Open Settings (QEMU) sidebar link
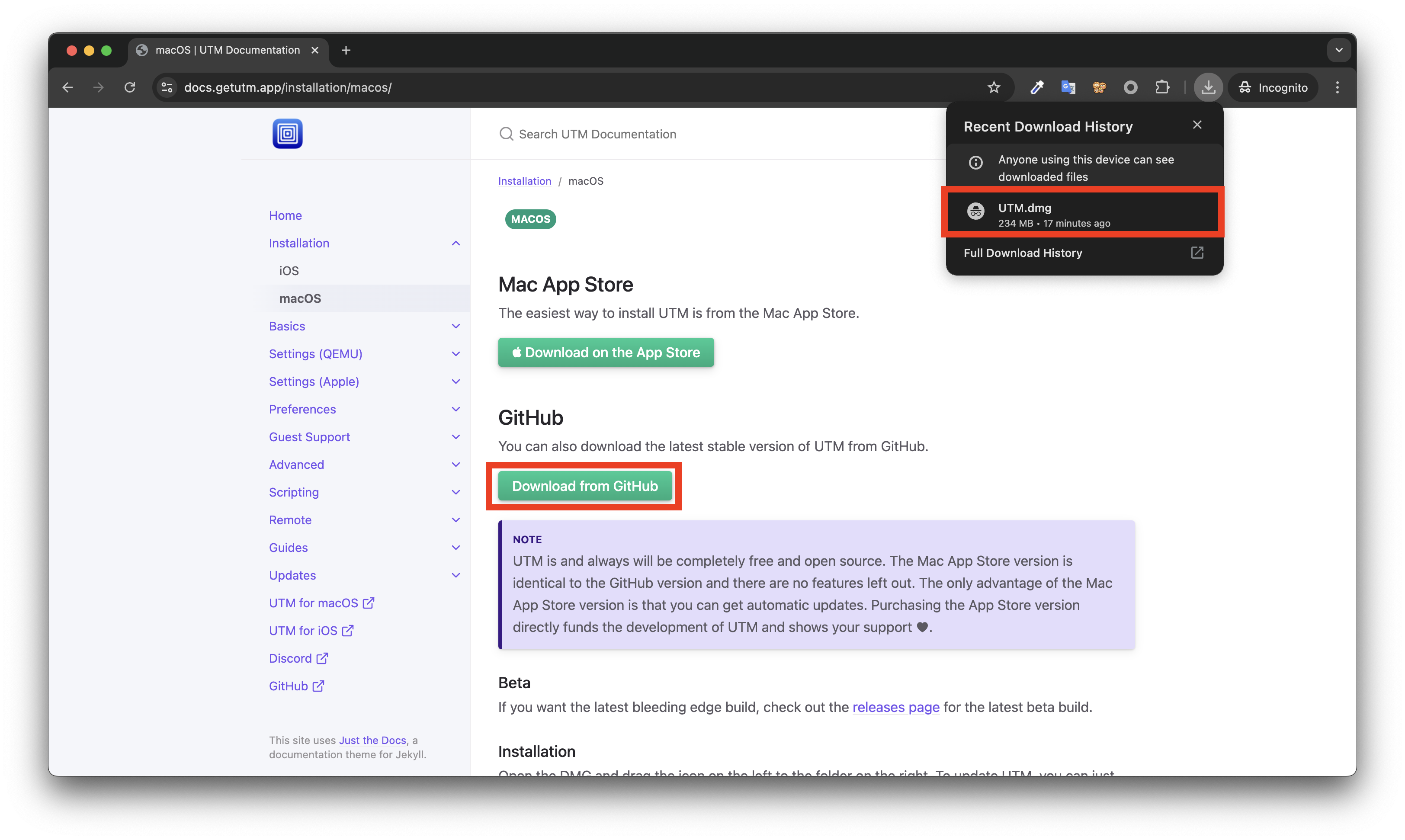The width and height of the screenshot is (1405, 840). point(315,354)
